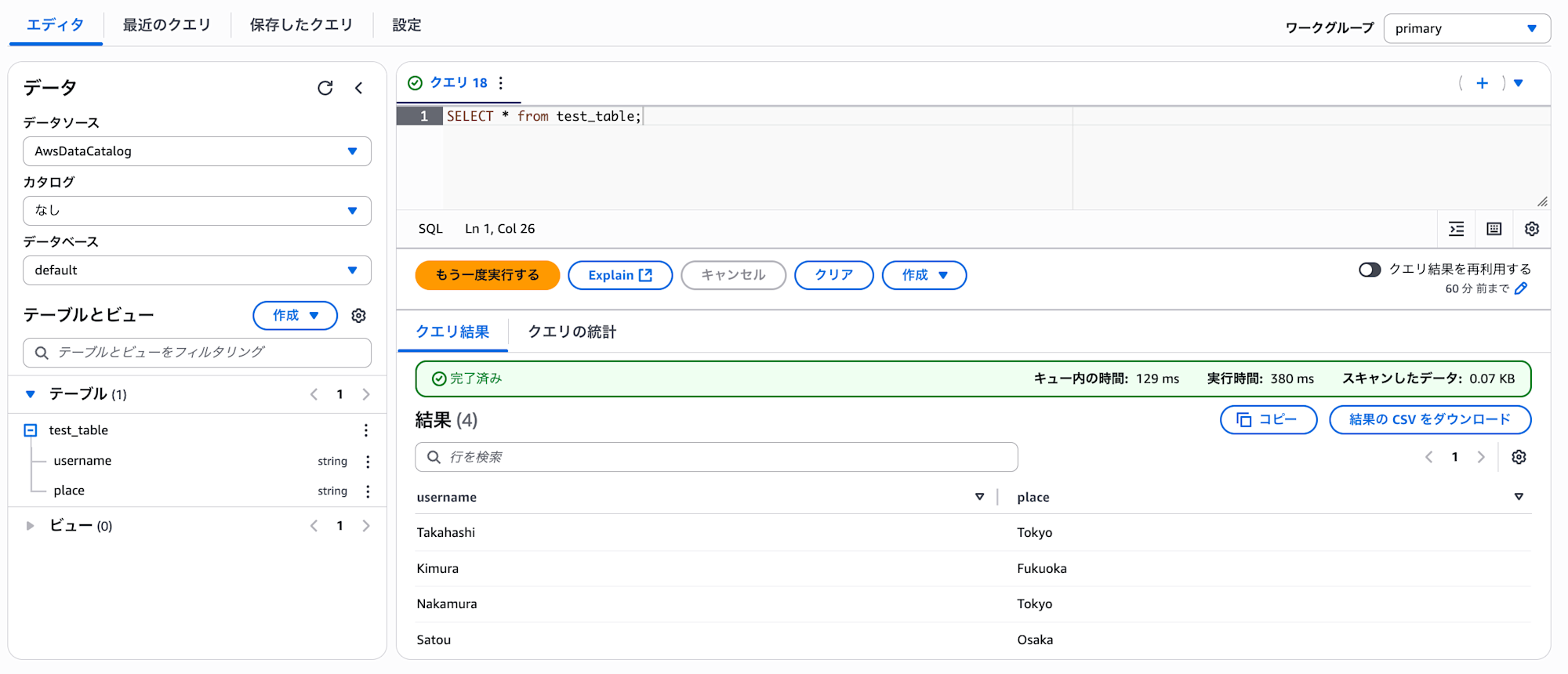Open editor preferences gear
The height and width of the screenshot is (674, 1568).
(x=1532, y=229)
